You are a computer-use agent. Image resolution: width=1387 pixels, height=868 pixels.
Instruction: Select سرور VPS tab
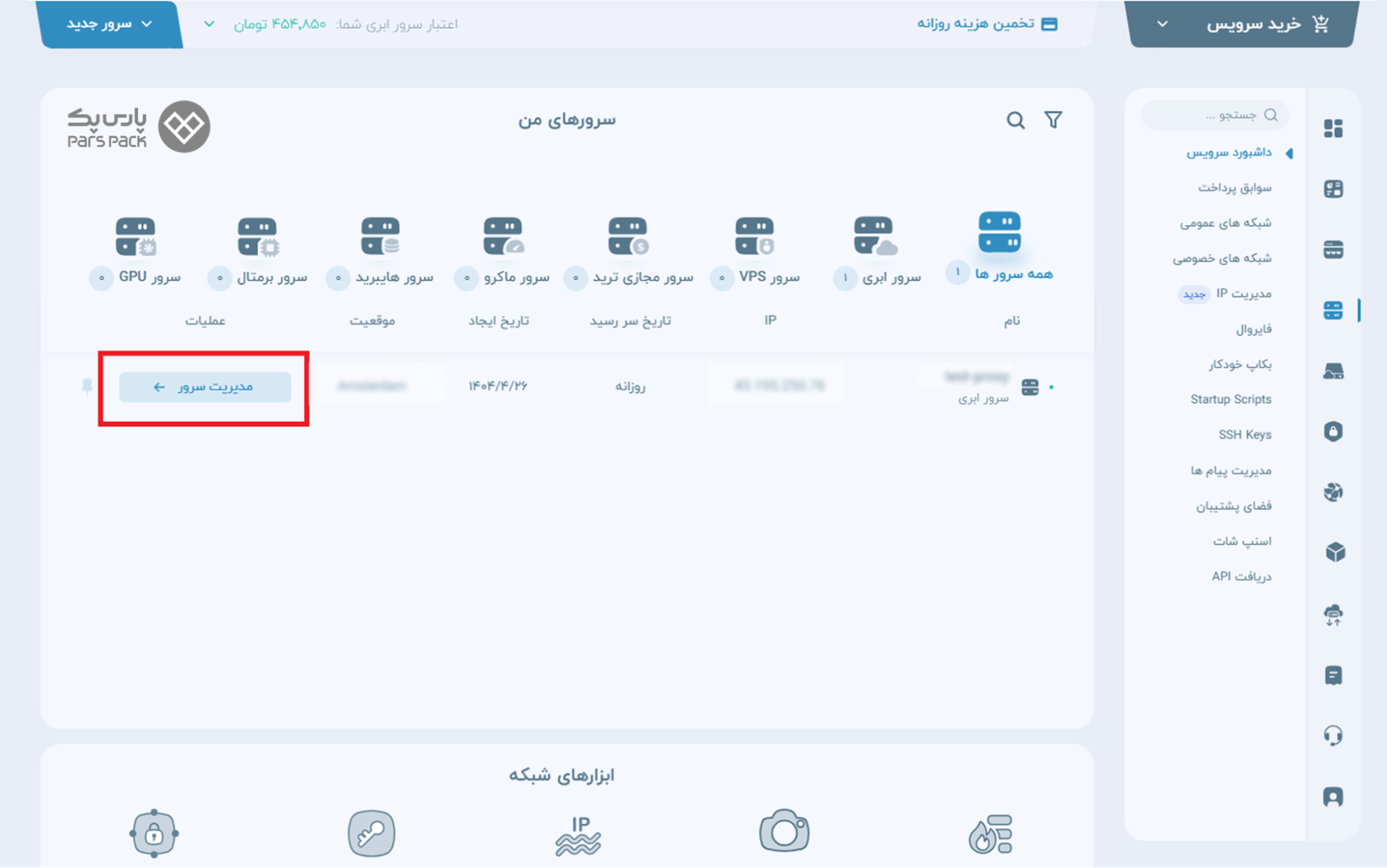tap(755, 254)
